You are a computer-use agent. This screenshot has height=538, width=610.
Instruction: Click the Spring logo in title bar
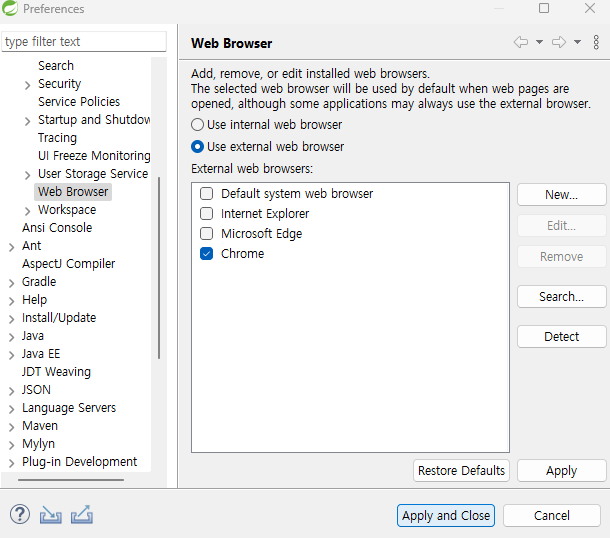click(10, 8)
